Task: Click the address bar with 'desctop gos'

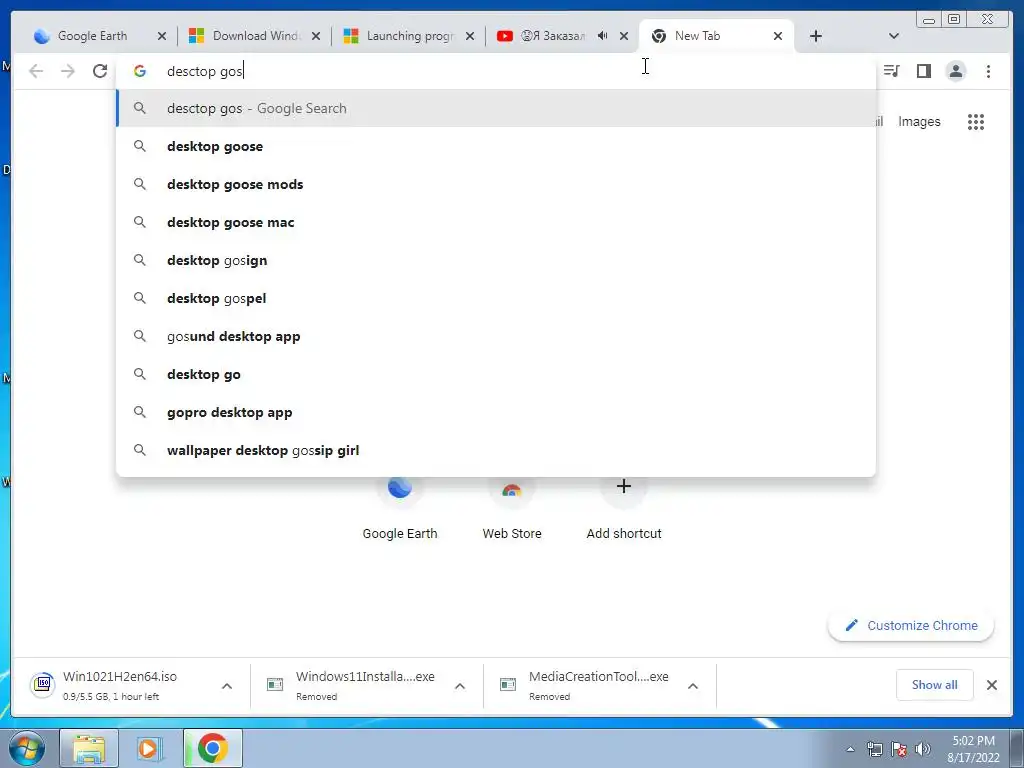Action: click(x=495, y=71)
